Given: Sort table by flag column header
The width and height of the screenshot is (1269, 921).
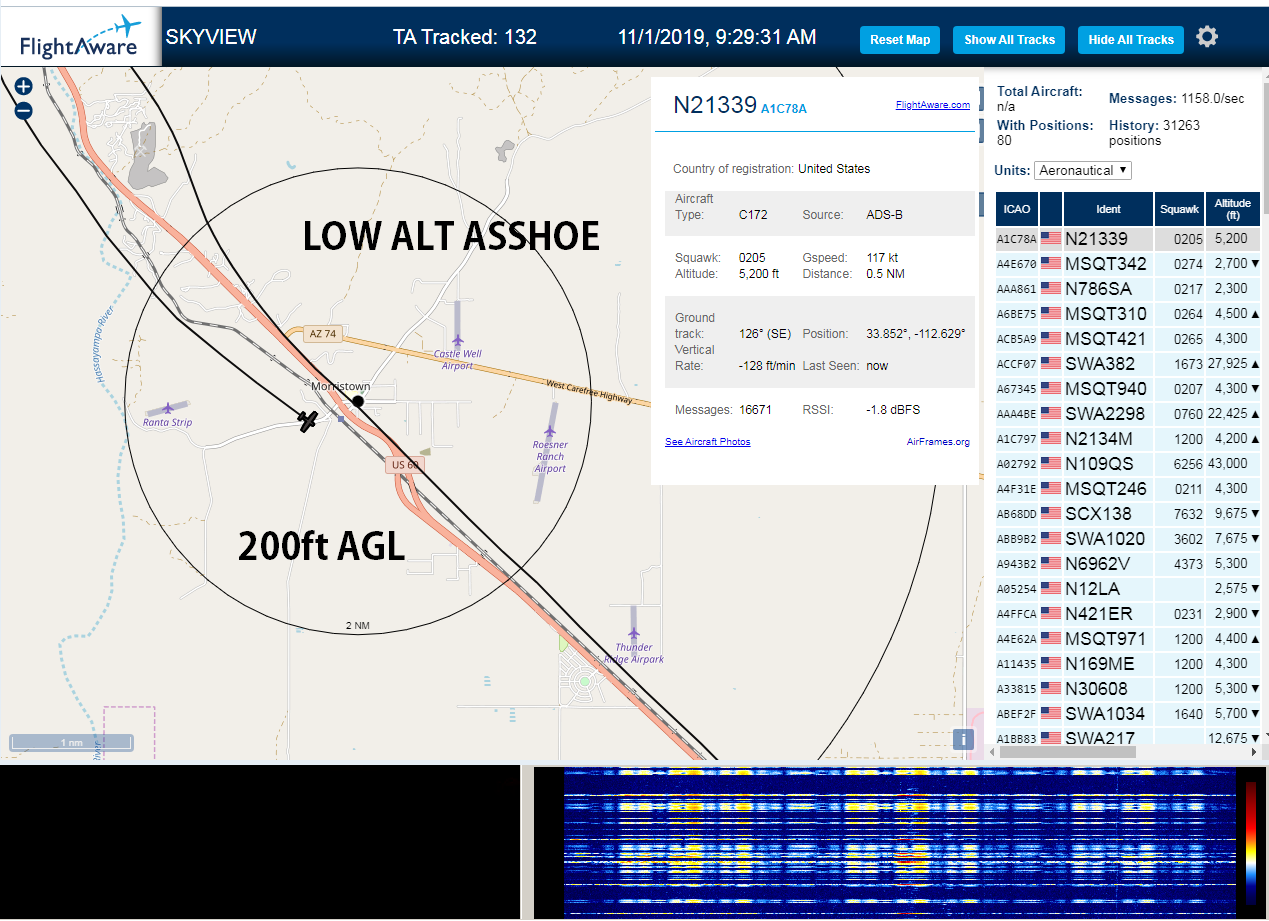Looking at the screenshot, I should pos(1051,209).
